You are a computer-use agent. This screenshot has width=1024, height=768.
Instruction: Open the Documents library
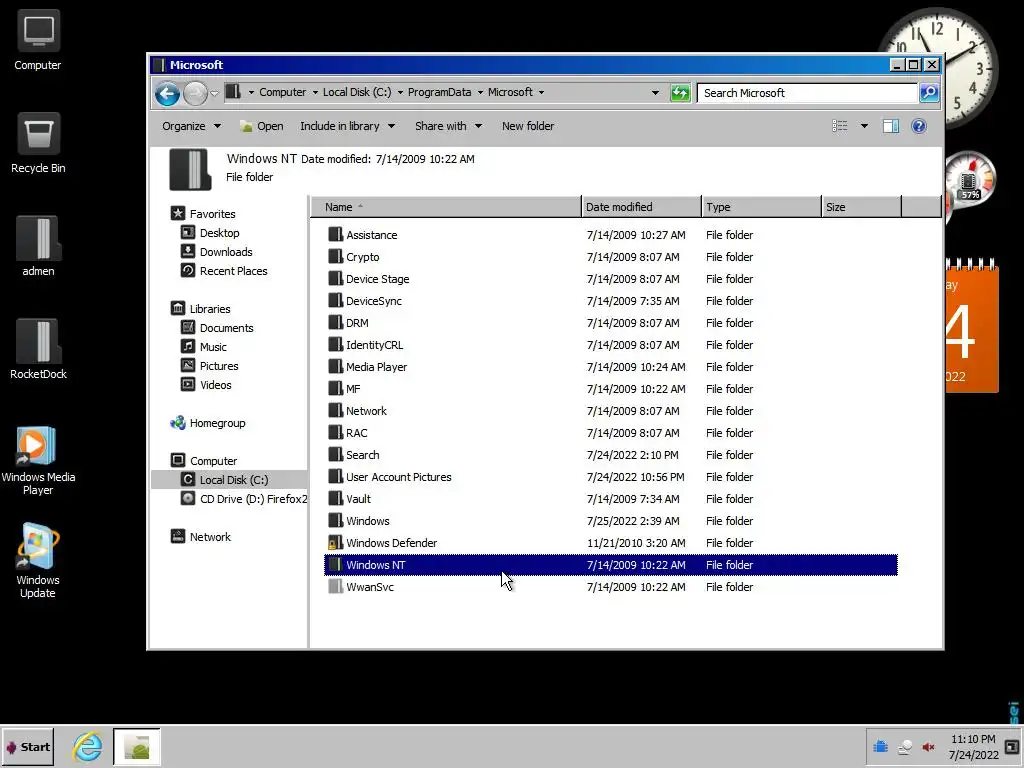226,328
